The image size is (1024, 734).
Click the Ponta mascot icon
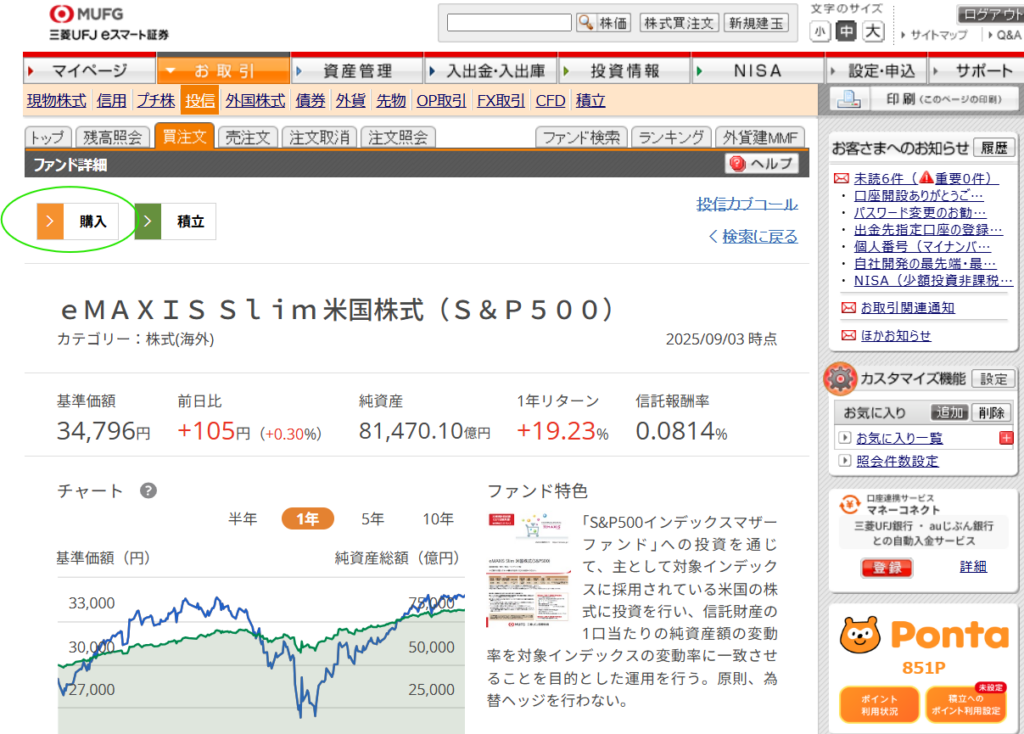[859, 635]
